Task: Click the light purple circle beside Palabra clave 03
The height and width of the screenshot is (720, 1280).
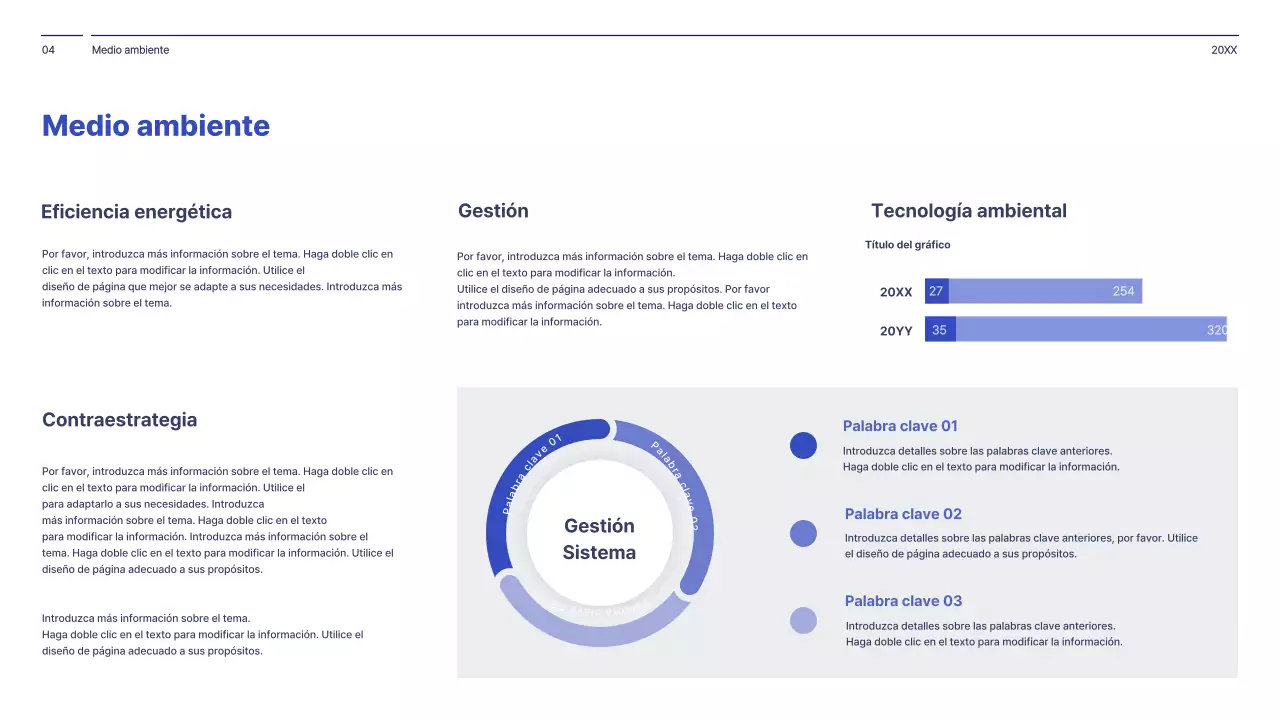Action: click(x=803, y=621)
